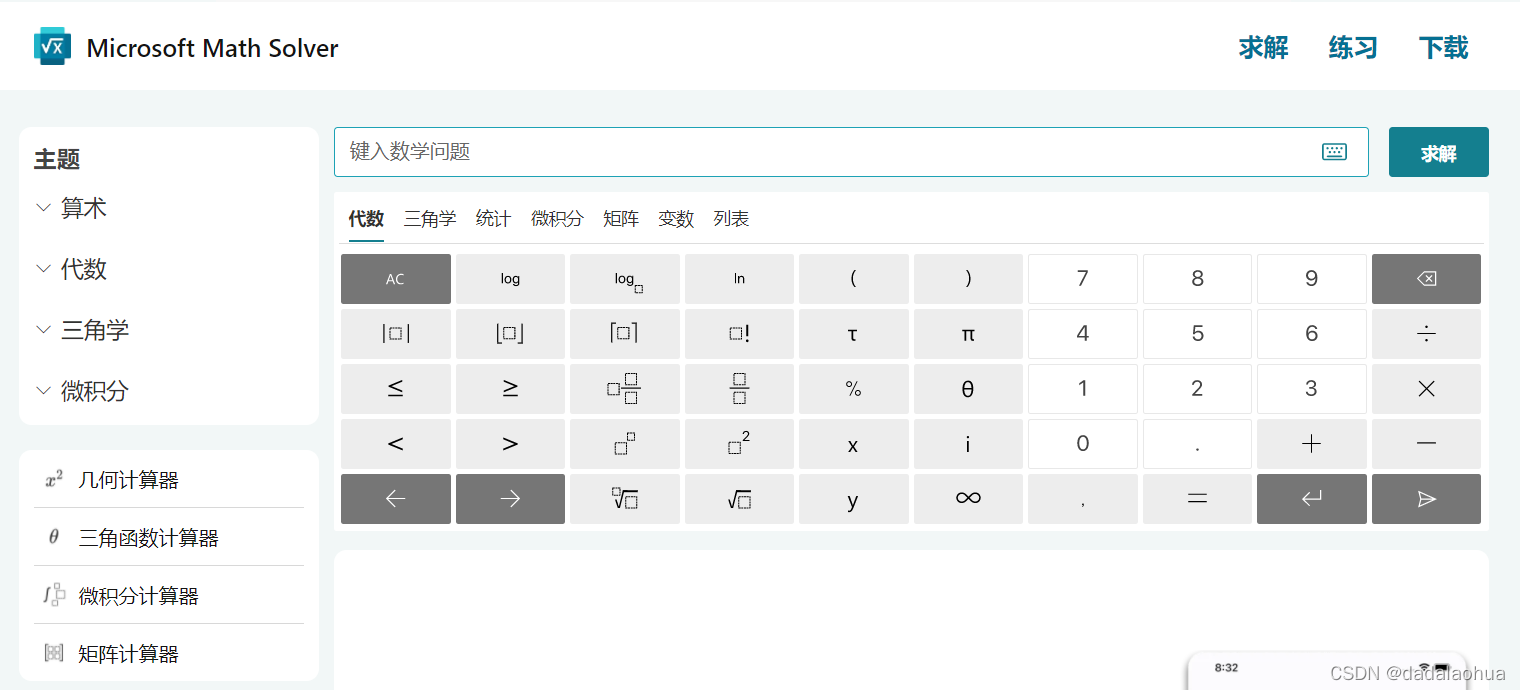
Task: Open 求解 in top navigation
Action: (1263, 48)
